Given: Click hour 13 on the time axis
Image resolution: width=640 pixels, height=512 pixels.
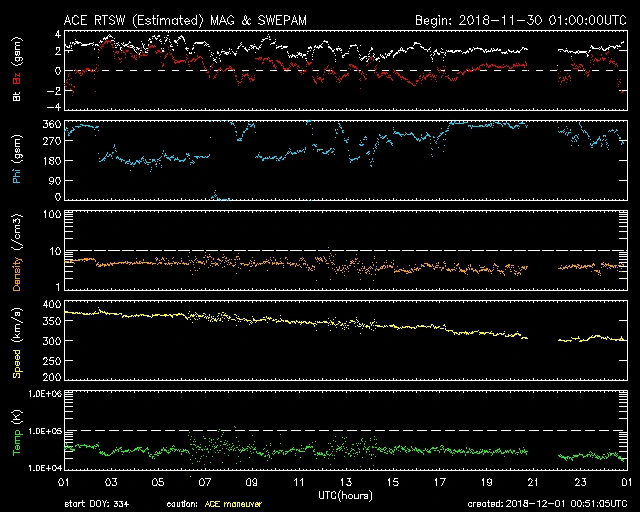Looking at the screenshot, I should [x=346, y=483].
